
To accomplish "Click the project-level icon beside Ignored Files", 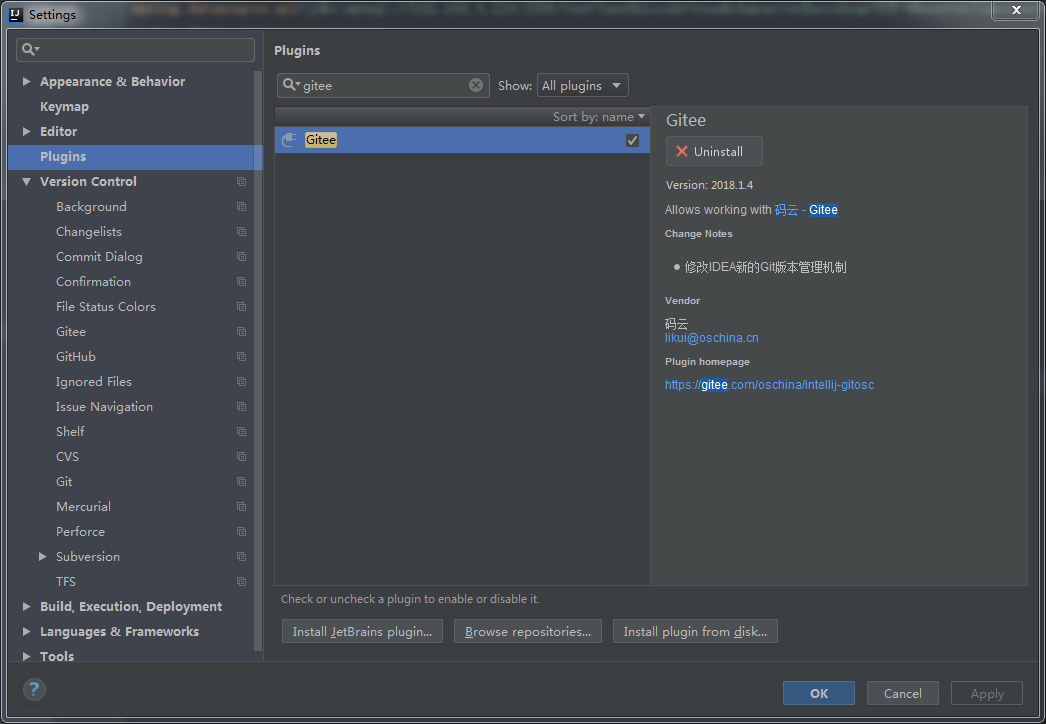I will coord(241,382).
